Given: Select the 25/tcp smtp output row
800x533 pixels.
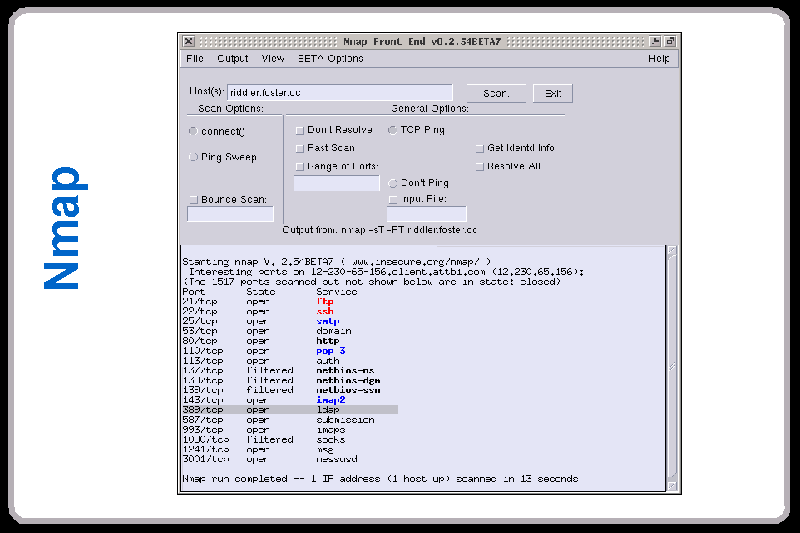Looking at the screenshot, I should pos(261,321).
